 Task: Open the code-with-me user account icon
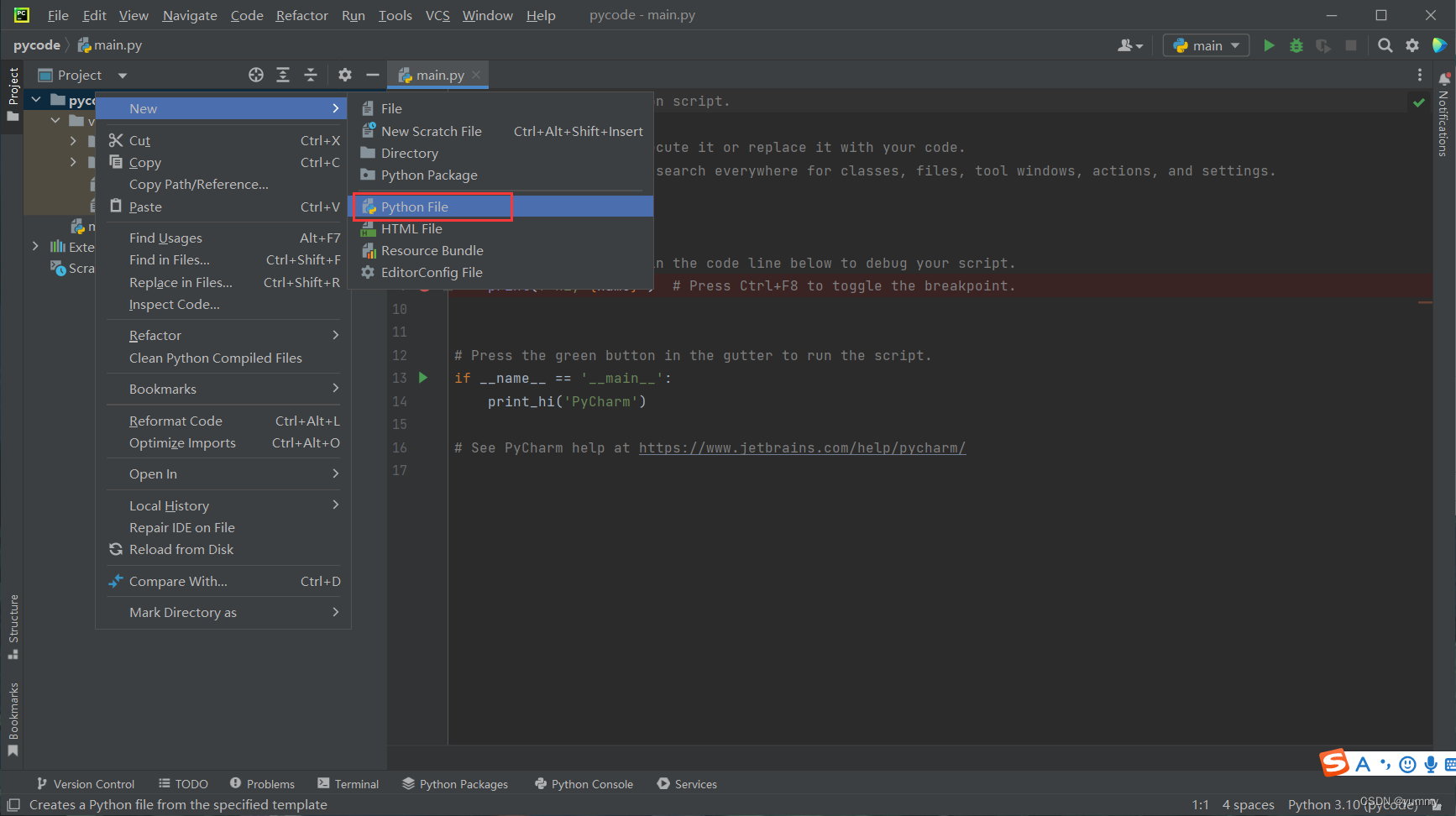click(1130, 45)
